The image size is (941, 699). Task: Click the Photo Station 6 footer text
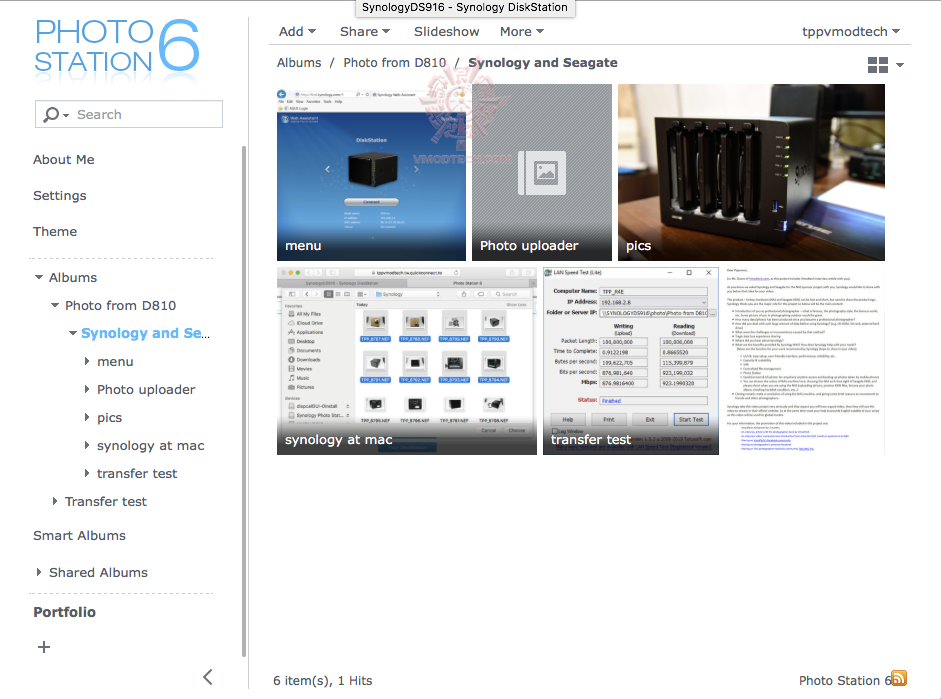pyautogui.click(x=844, y=680)
